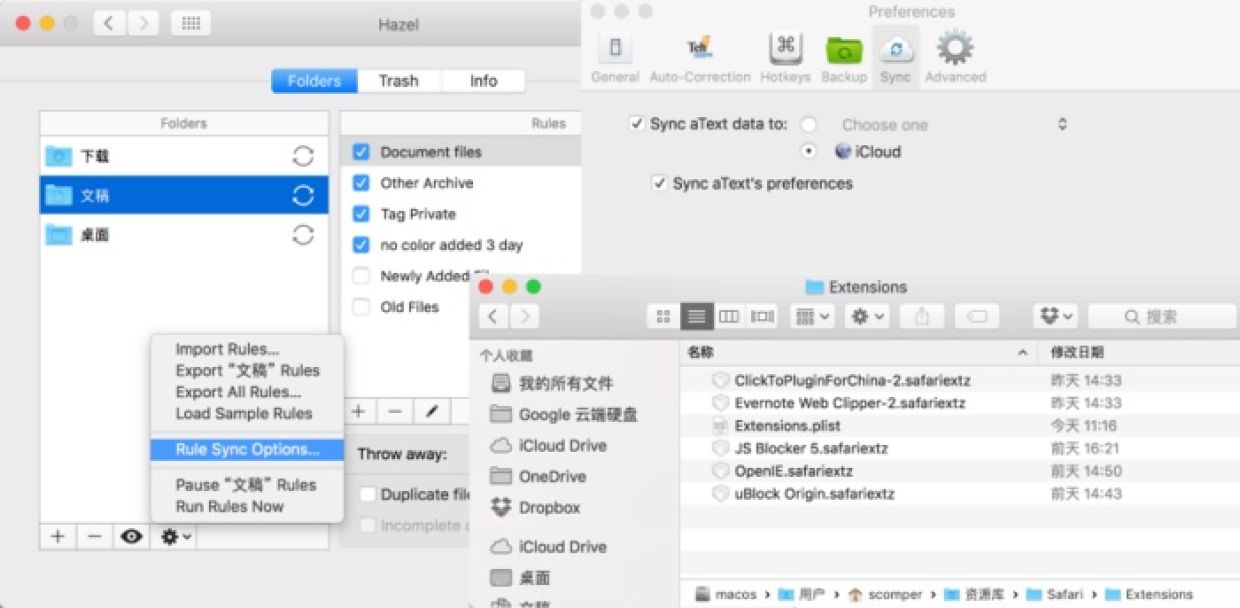Toggle Document files rule checkbox

pyautogui.click(x=362, y=152)
